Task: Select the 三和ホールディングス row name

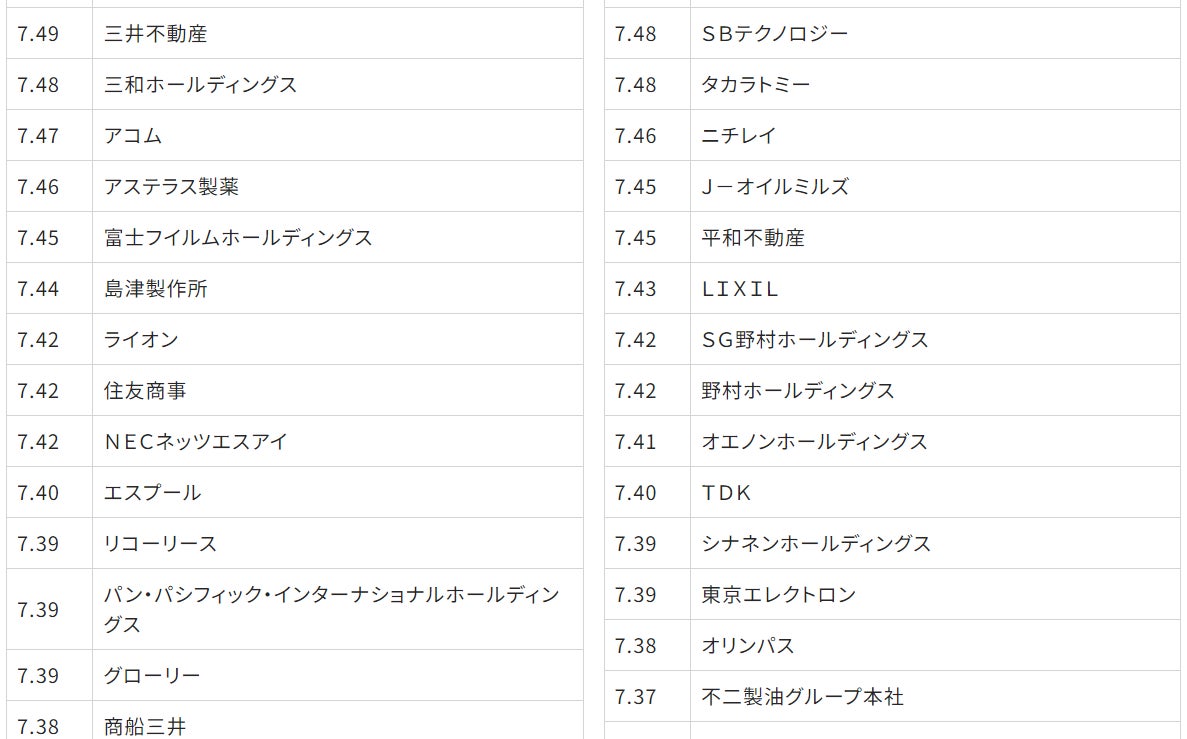Action: point(200,85)
